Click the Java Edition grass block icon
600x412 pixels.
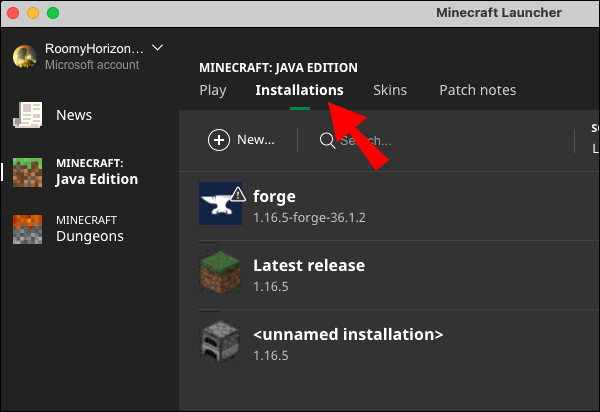(x=28, y=172)
